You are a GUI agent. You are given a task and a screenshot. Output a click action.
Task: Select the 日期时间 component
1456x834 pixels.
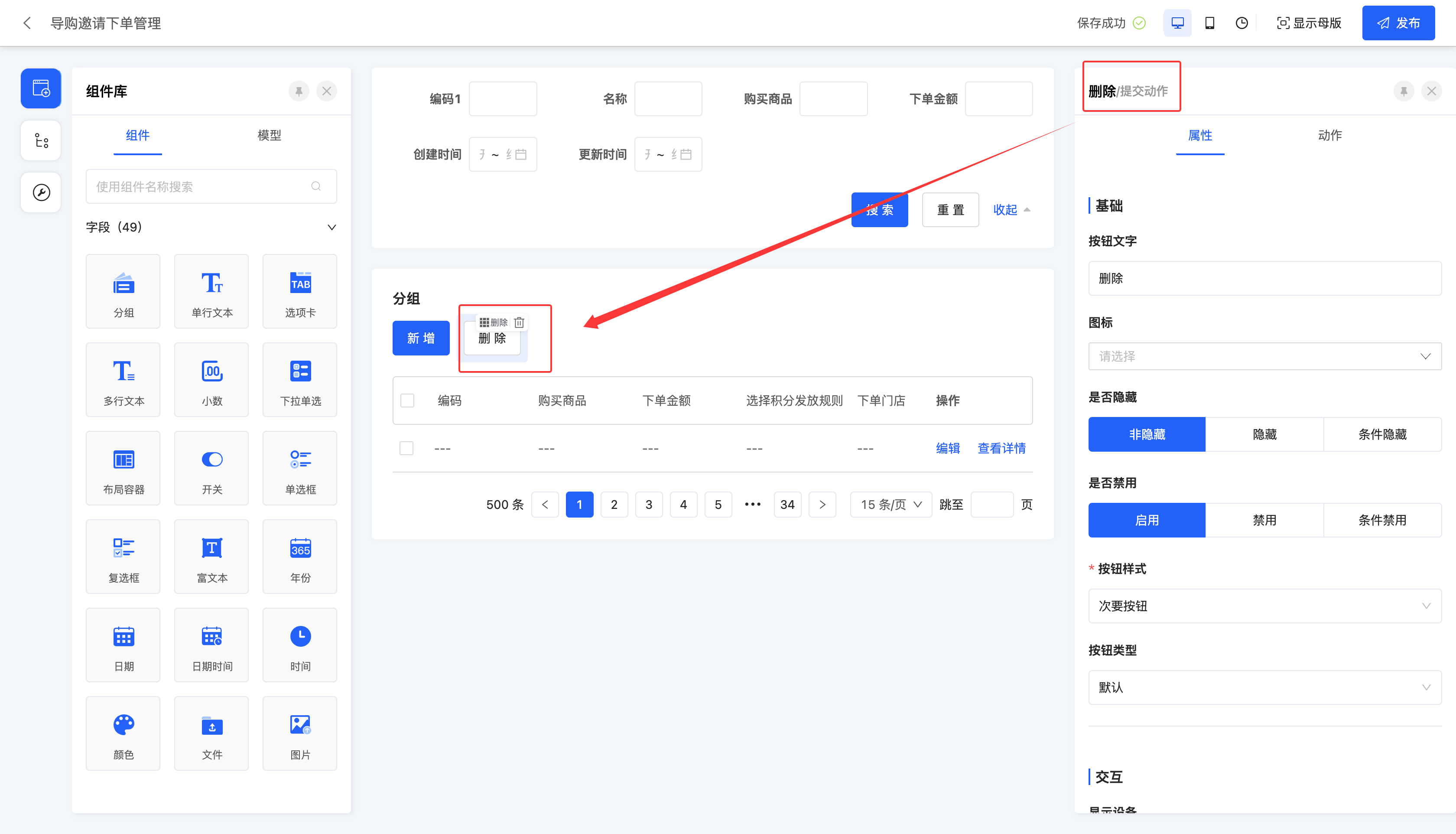coord(211,645)
